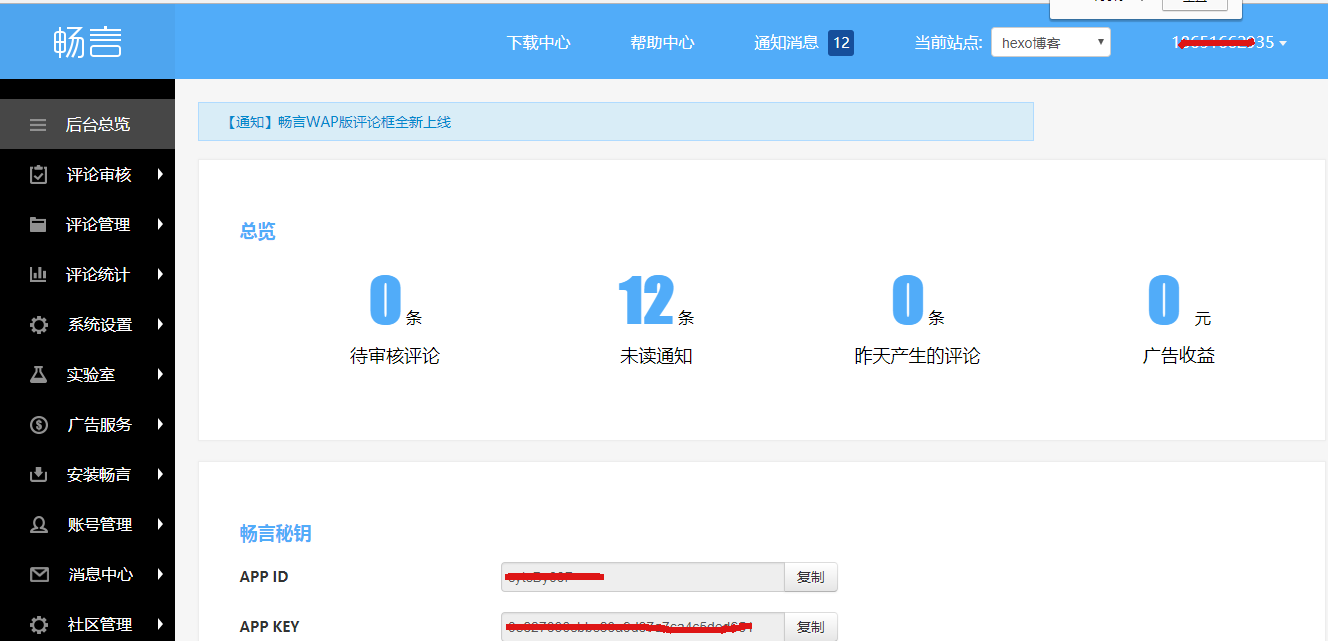Click the 未读通知 label
1328x641 pixels.
tap(656, 356)
